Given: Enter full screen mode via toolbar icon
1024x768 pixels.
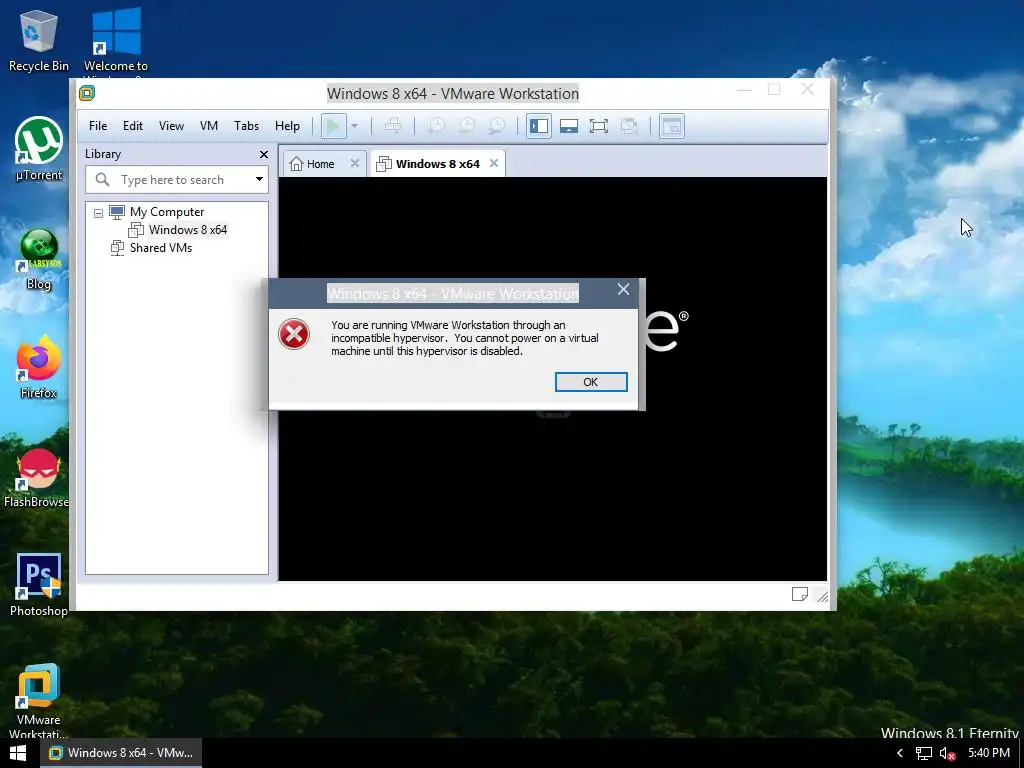Looking at the screenshot, I should pyautogui.click(x=599, y=126).
